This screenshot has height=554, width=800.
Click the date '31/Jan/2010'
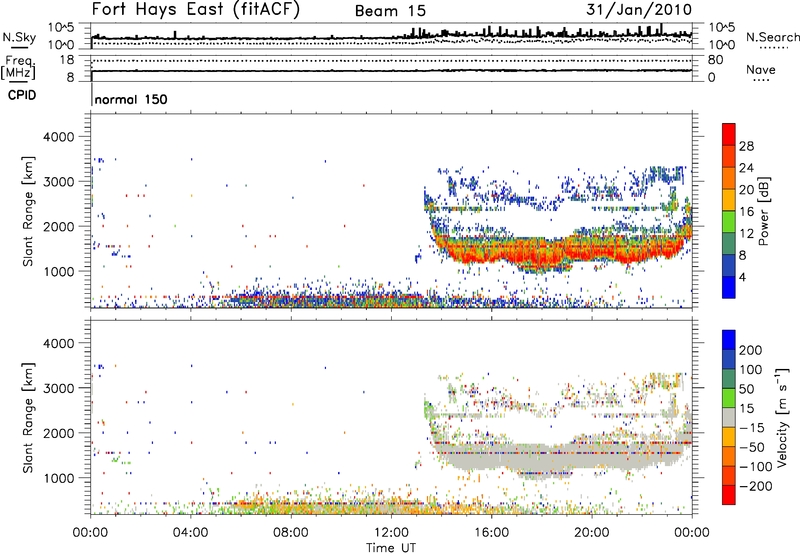tap(639, 9)
